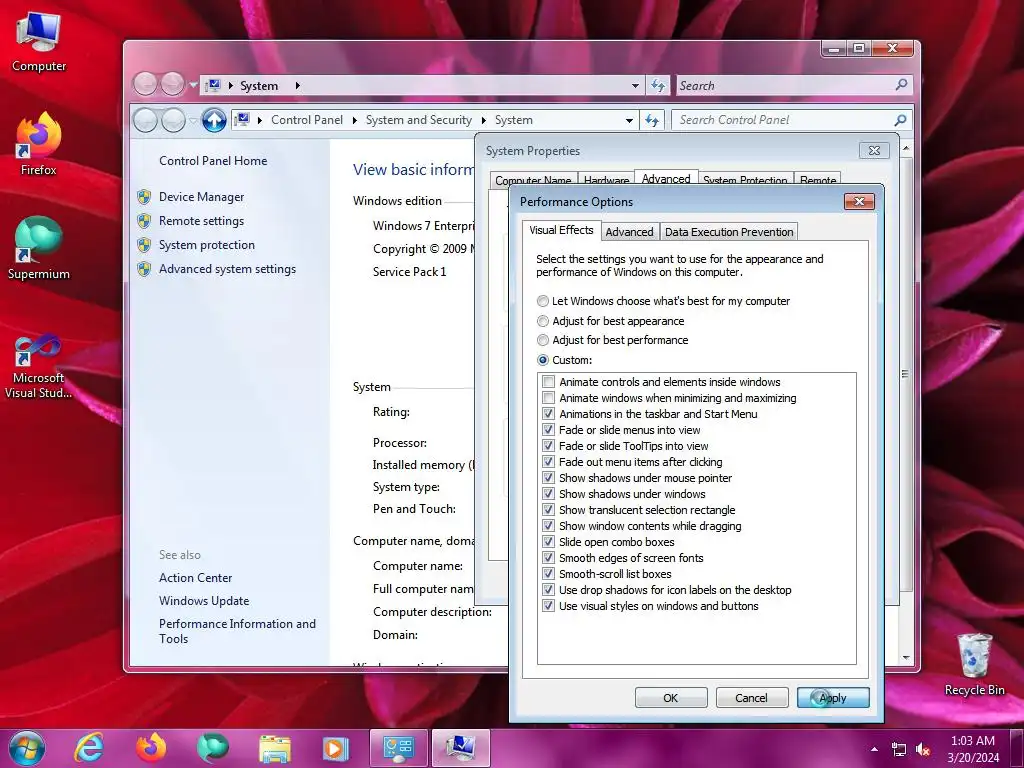Switch to the Advanced tab in Performance Options

coord(629,232)
